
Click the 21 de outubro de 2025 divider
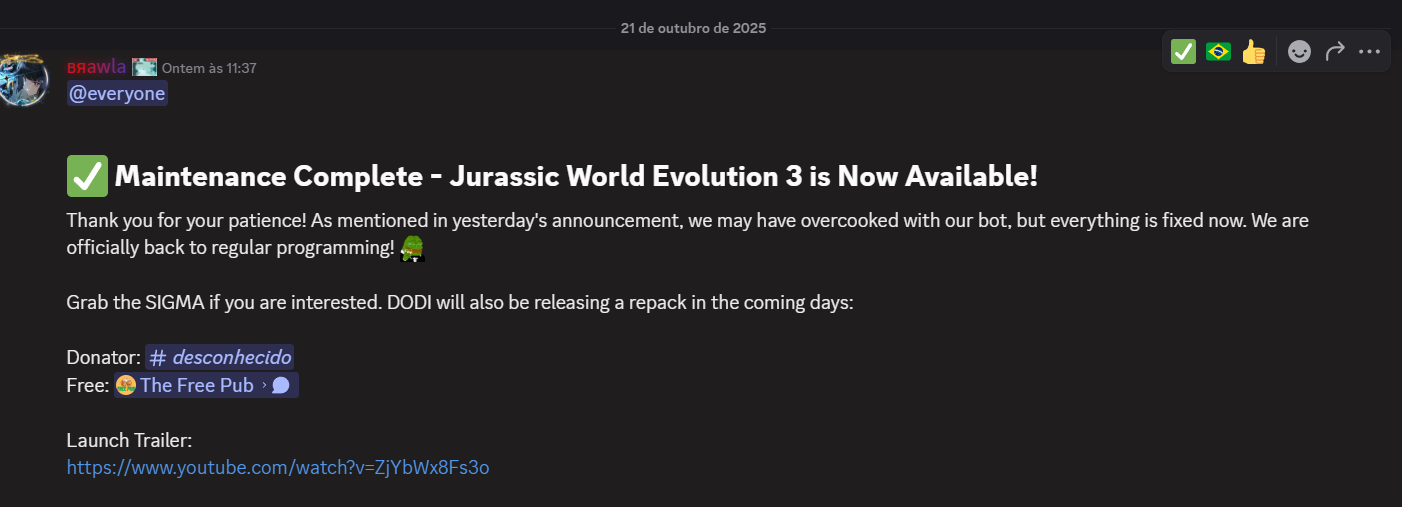(693, 28)
